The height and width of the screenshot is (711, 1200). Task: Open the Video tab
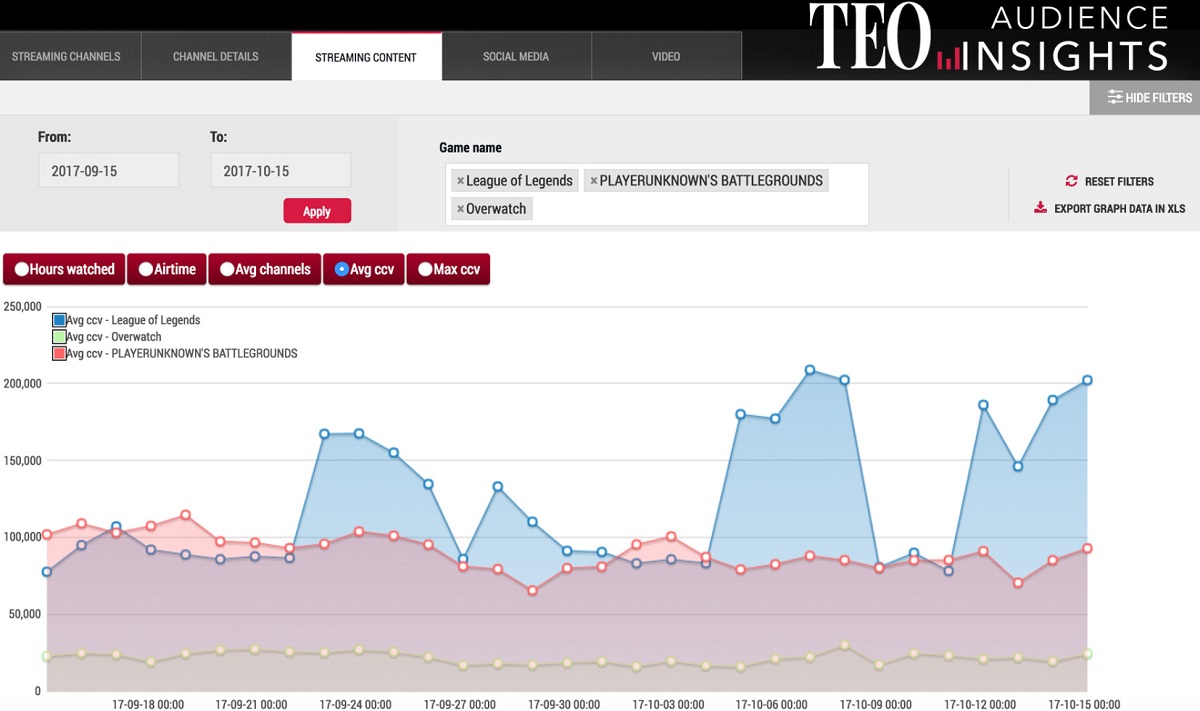pyautogui.click(x=666, y=57)
